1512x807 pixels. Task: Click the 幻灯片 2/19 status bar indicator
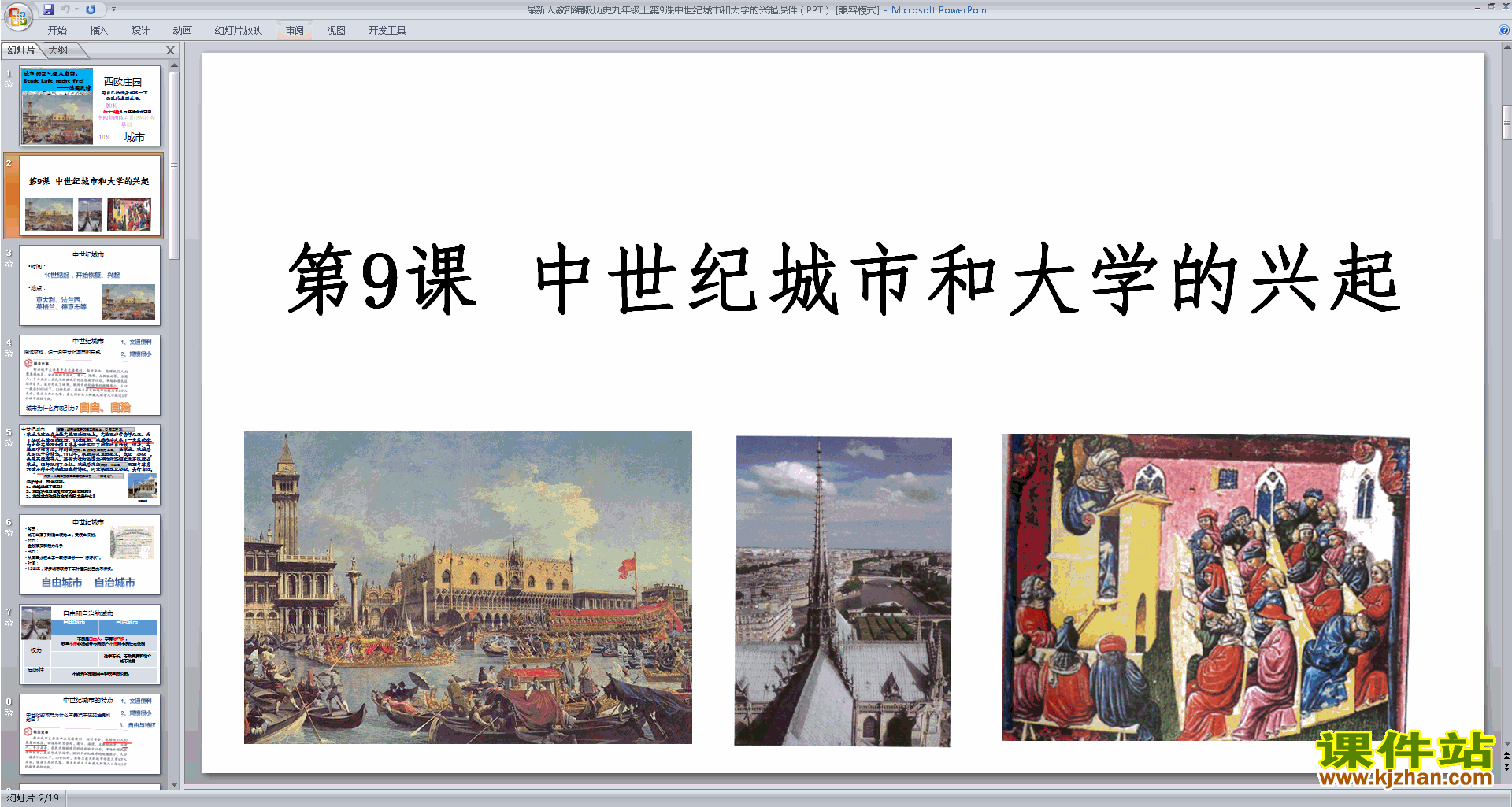pyautogui.click(x=32, y=798)
